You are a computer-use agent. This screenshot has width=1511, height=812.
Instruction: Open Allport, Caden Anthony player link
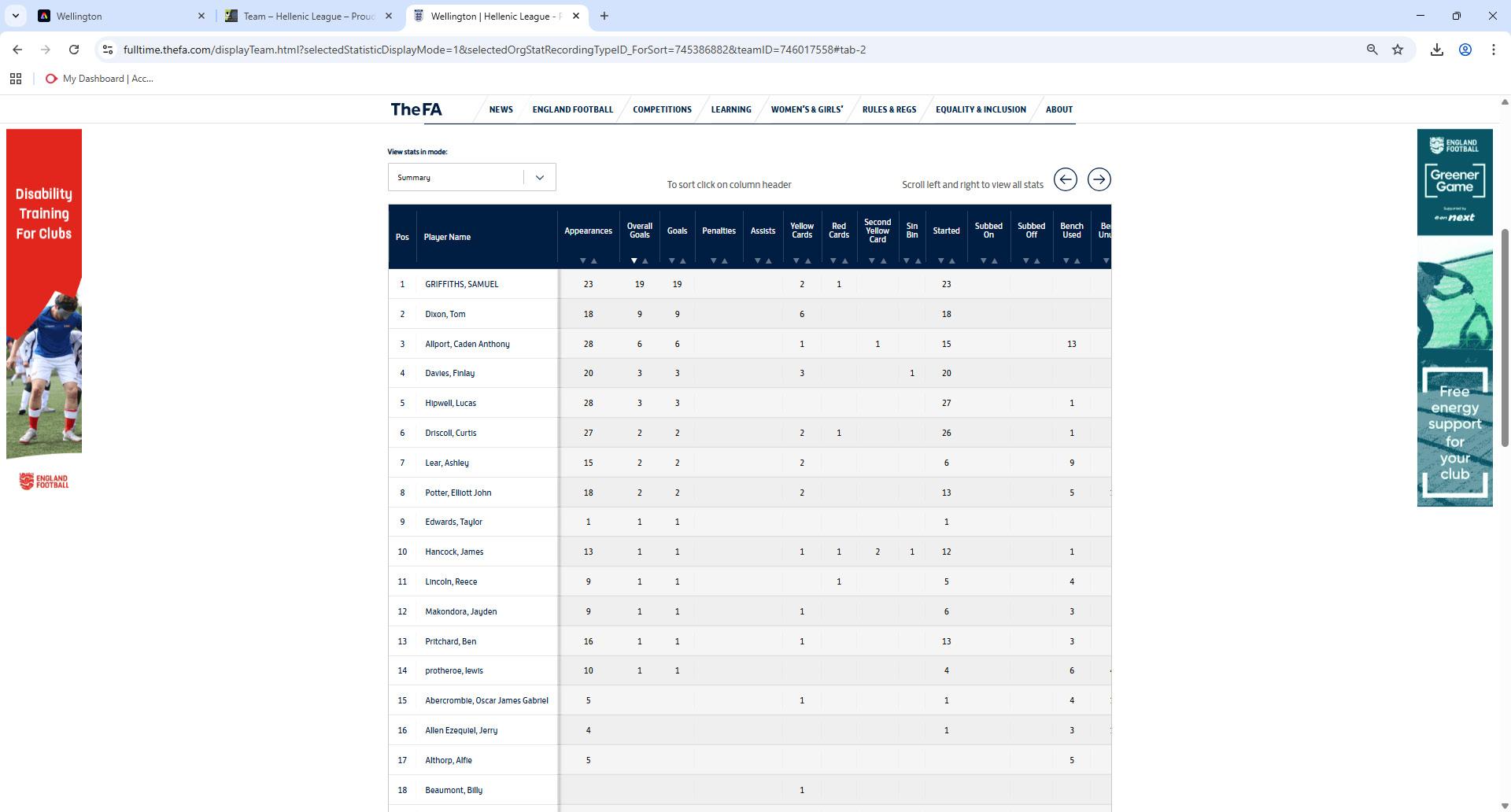tap(467, 344)
